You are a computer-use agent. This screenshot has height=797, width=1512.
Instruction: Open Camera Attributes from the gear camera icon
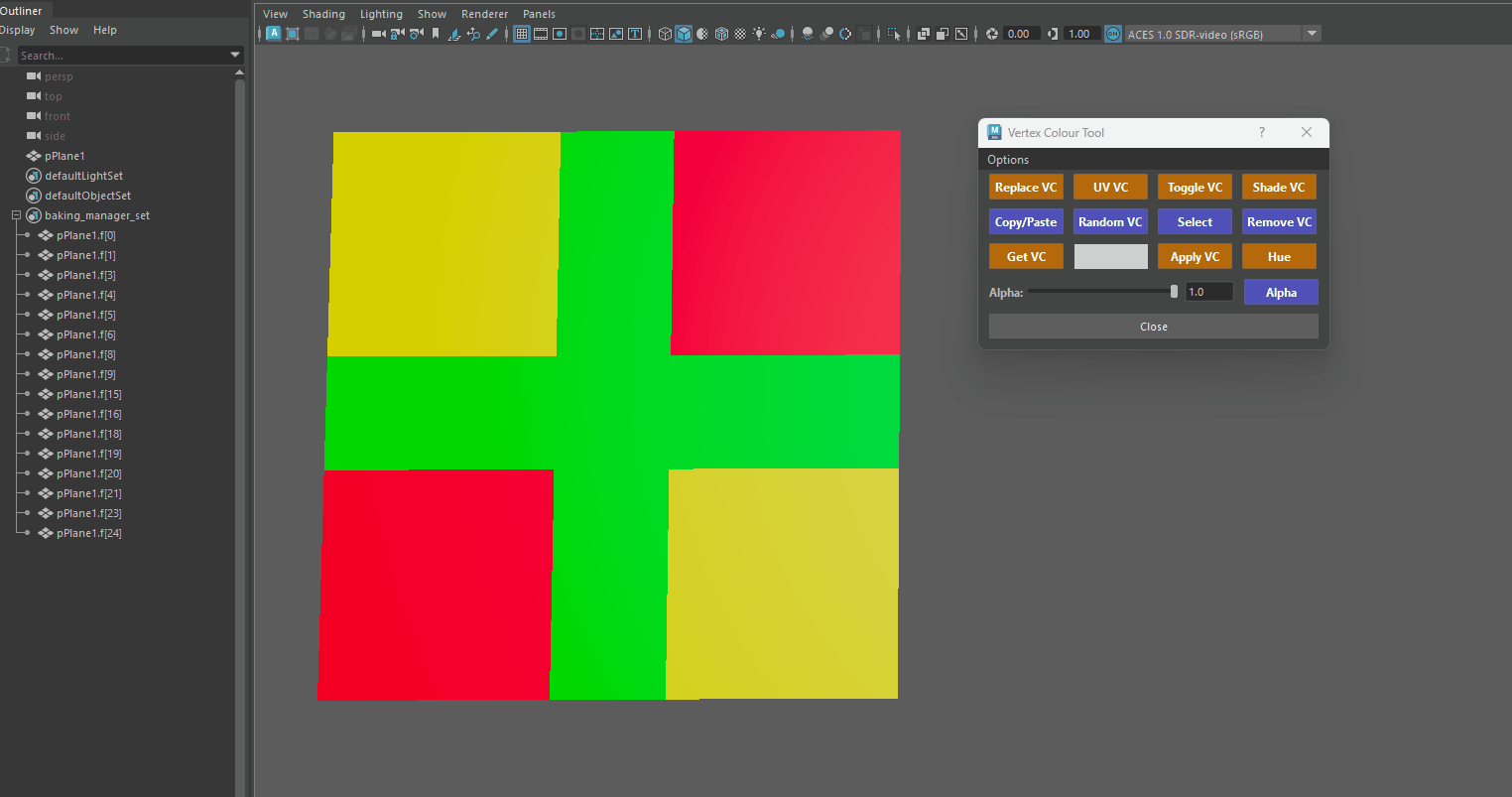click(x=417, y=34)
